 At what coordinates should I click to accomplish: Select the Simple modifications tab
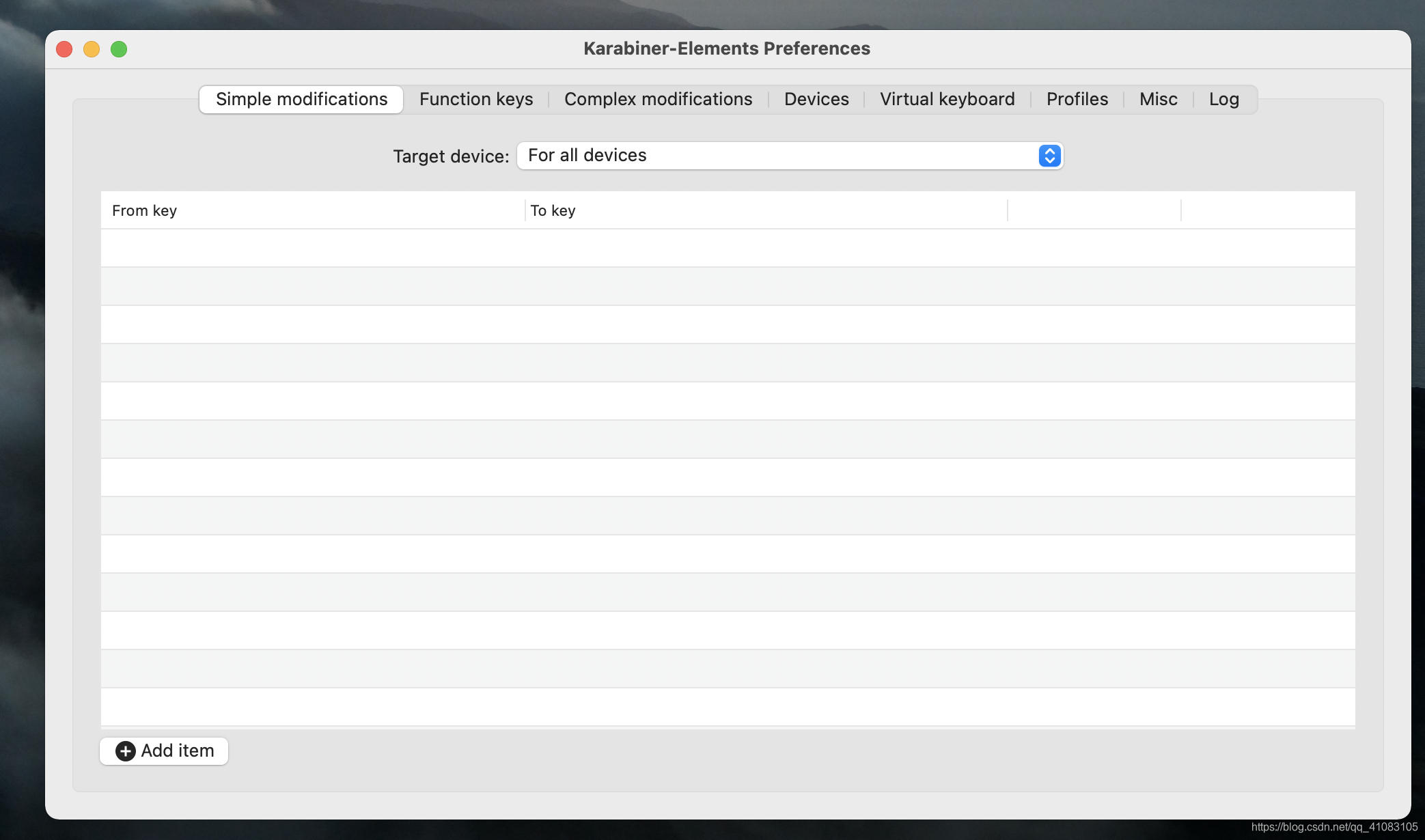(301, 100)
